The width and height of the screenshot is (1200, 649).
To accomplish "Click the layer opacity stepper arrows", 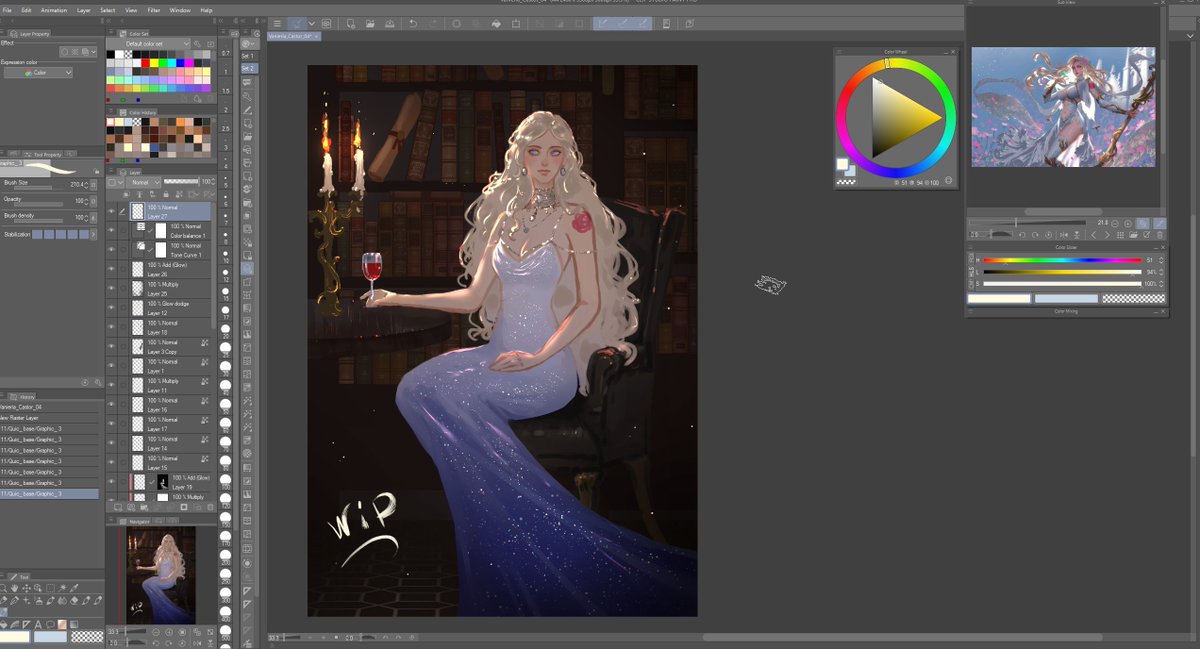I will tap(213, 182).
